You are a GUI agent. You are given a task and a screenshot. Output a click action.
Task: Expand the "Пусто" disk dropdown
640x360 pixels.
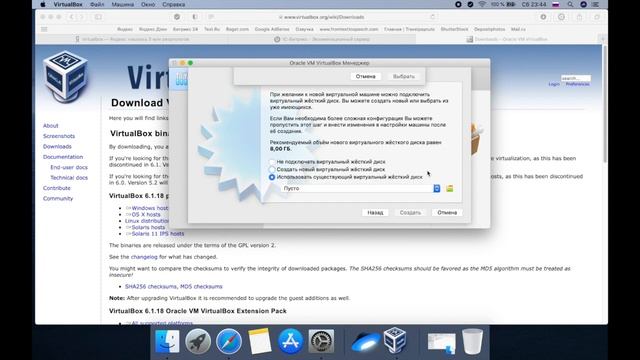point(436,188)
